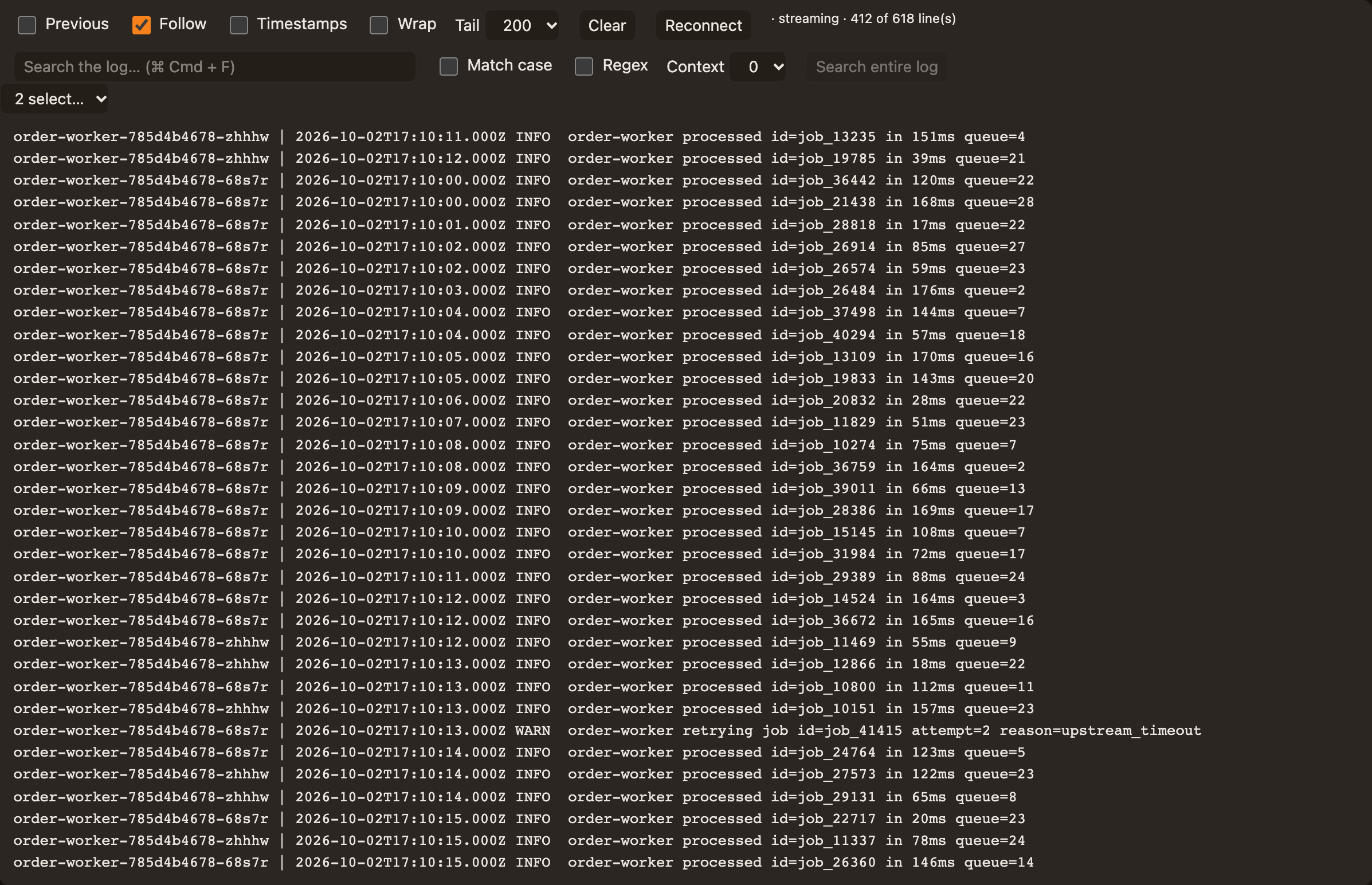Open the Context 0 dropdown
This screenshot has height=885, width=1372.
point(758,66)
